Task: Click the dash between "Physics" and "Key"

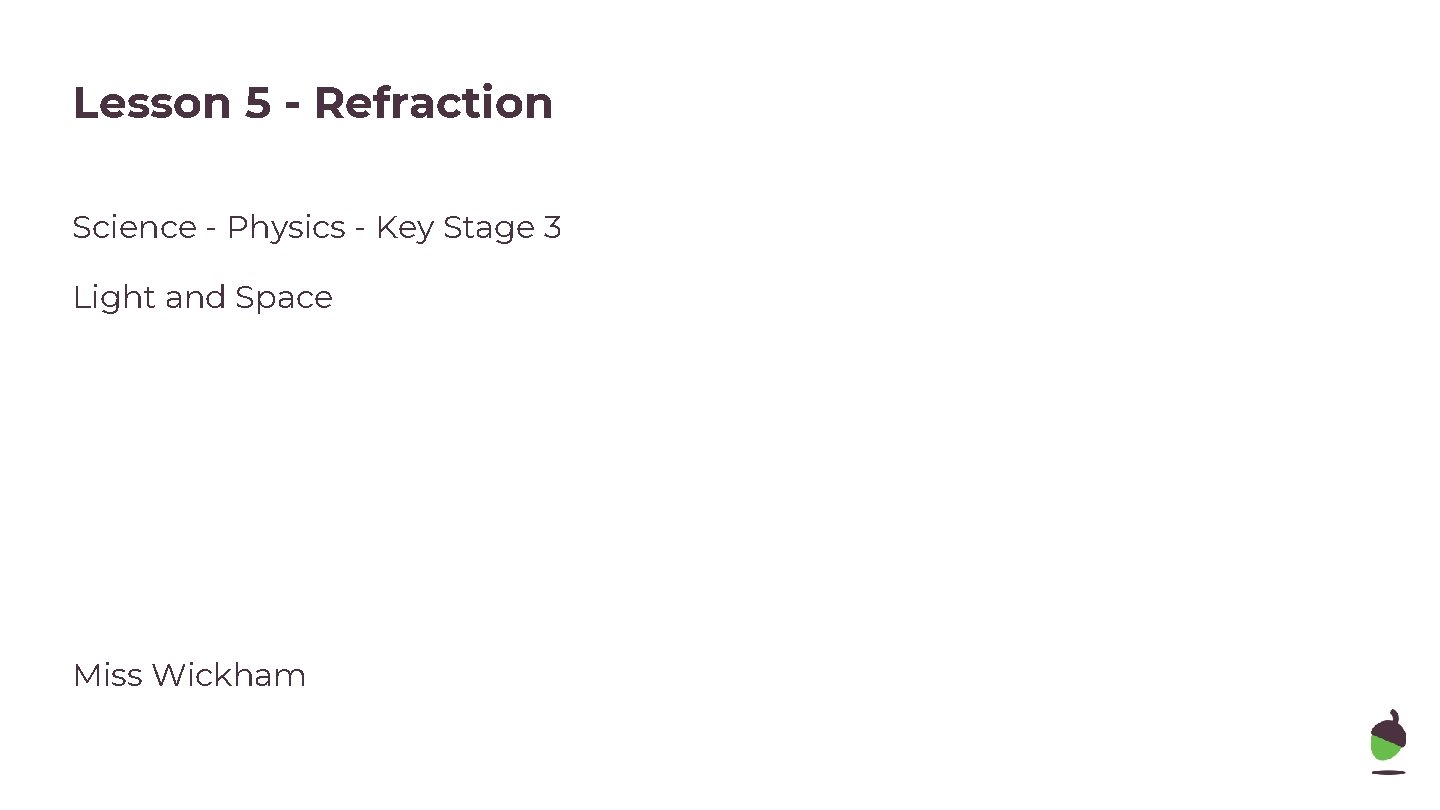Action: point(360,230)
